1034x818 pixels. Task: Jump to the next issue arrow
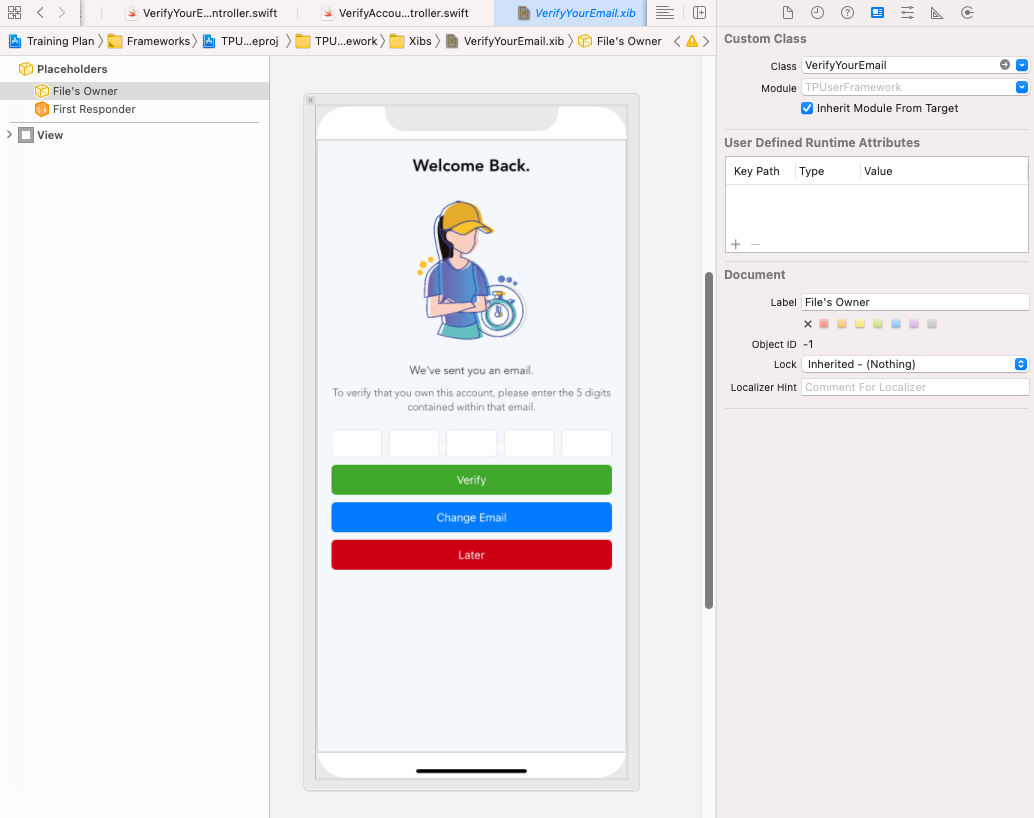pos(706,41)
